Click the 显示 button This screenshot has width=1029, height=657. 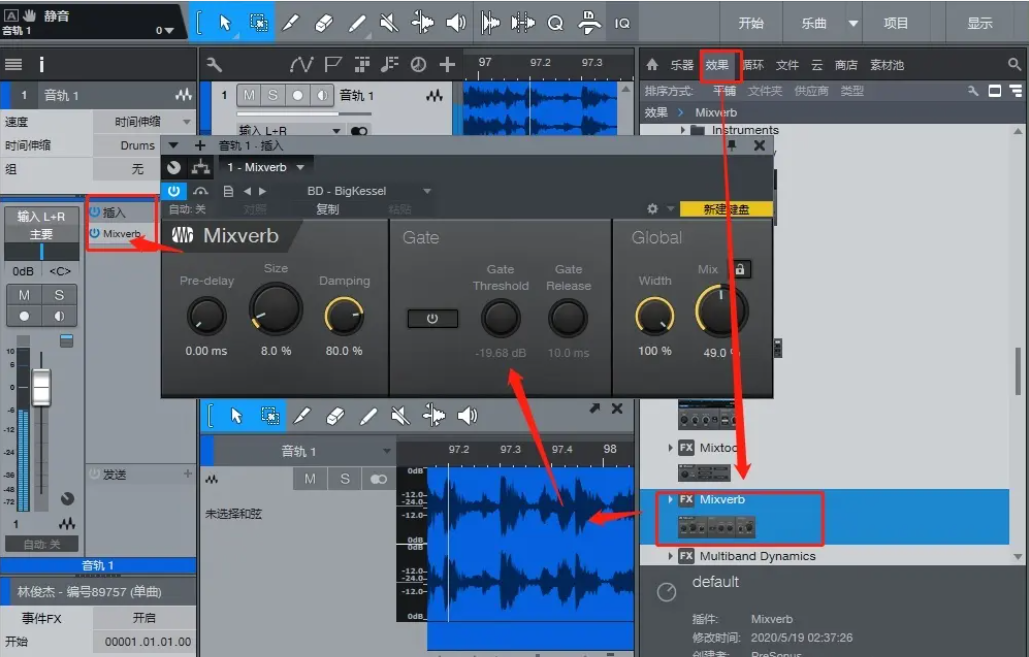(980, 23)
